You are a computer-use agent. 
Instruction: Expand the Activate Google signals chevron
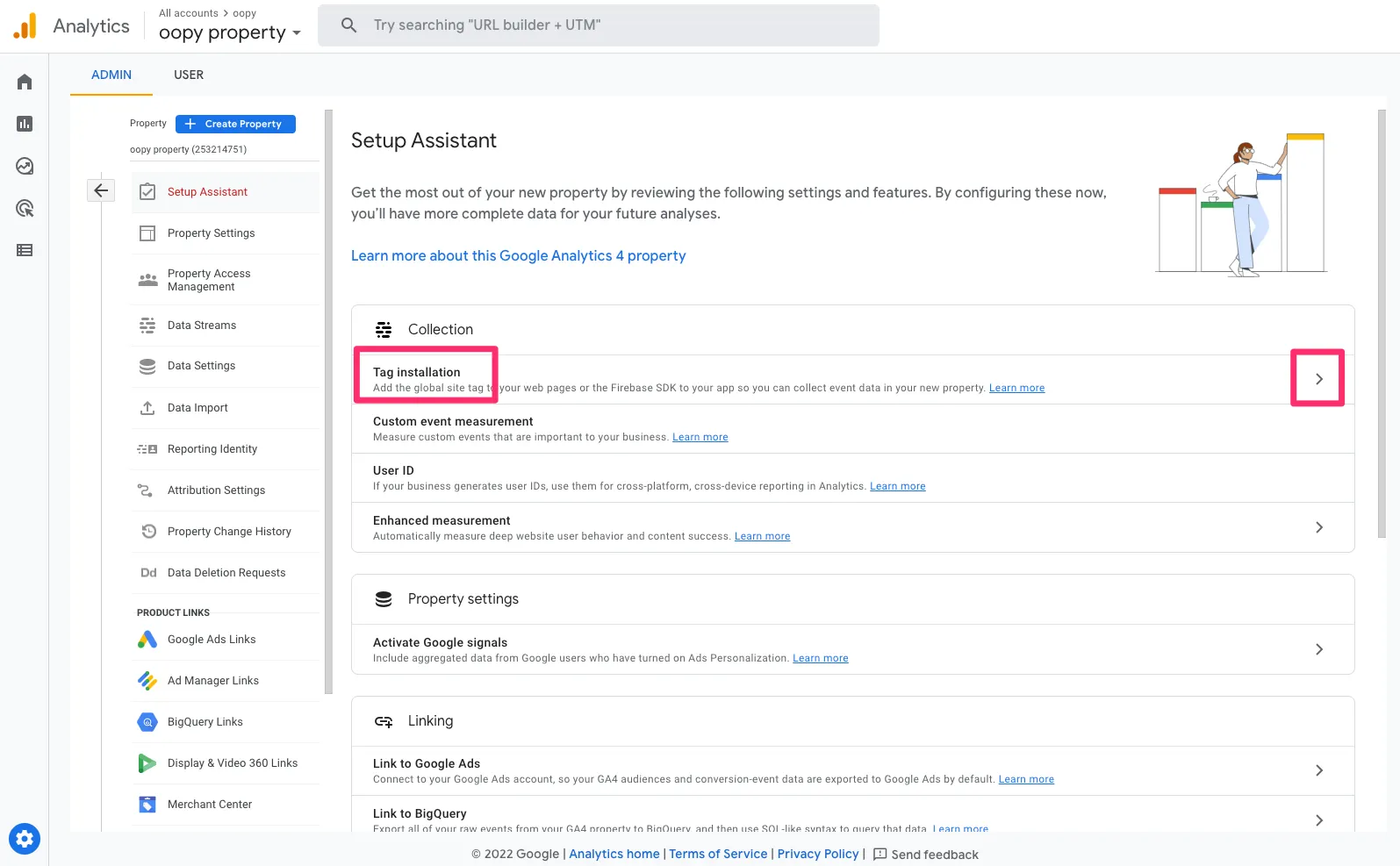(x=1318, y=649)
